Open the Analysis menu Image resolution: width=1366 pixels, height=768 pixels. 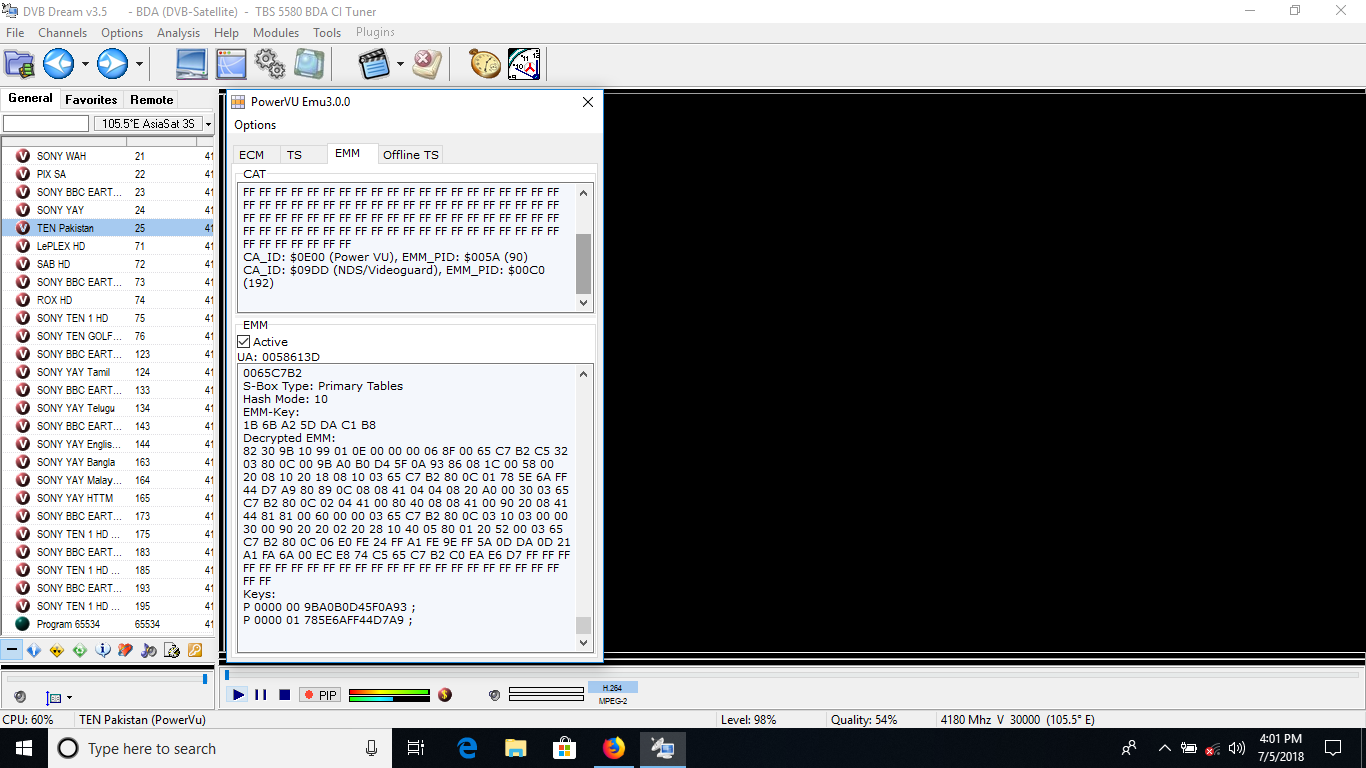[x=179, y=33]
